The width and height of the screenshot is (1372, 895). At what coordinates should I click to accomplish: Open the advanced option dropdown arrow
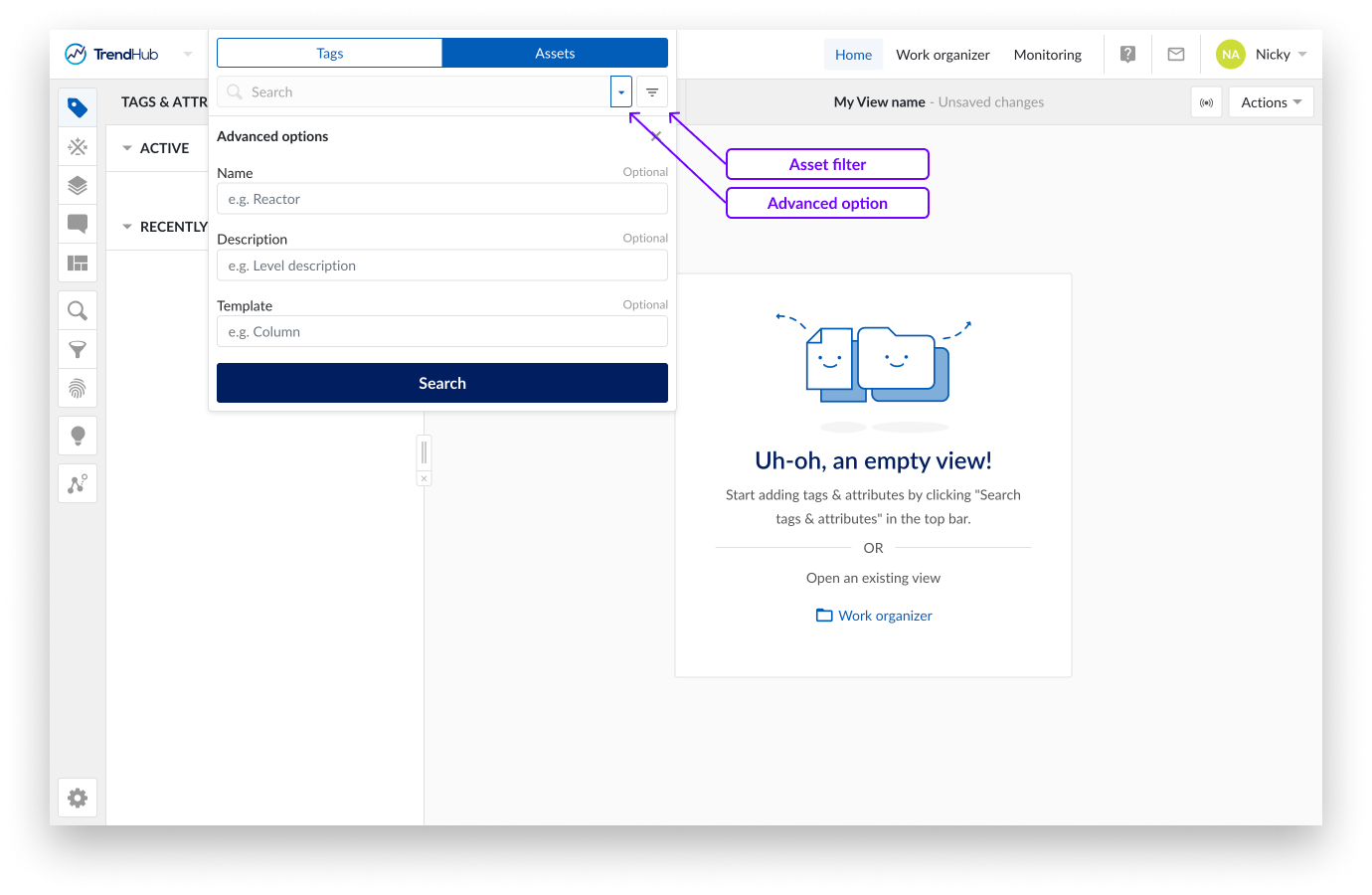[621, 92]
